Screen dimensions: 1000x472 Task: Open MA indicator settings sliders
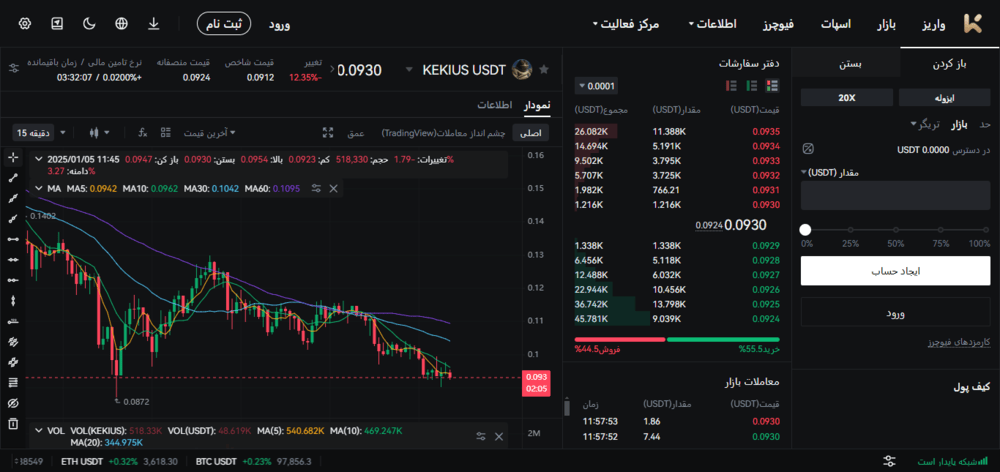(x=316, y=188)
